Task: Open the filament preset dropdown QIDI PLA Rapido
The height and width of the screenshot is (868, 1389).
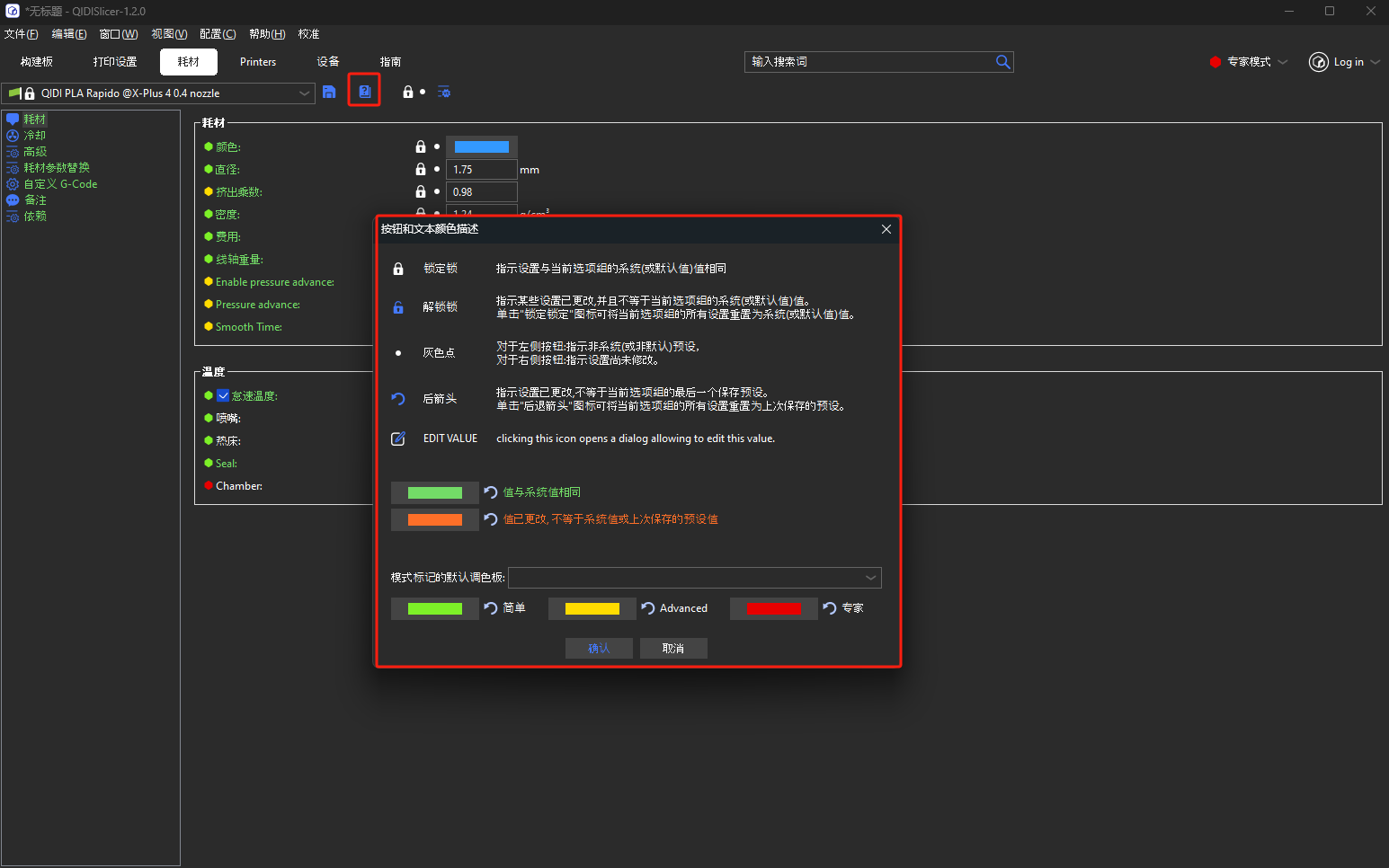Action: pos(158,93)
